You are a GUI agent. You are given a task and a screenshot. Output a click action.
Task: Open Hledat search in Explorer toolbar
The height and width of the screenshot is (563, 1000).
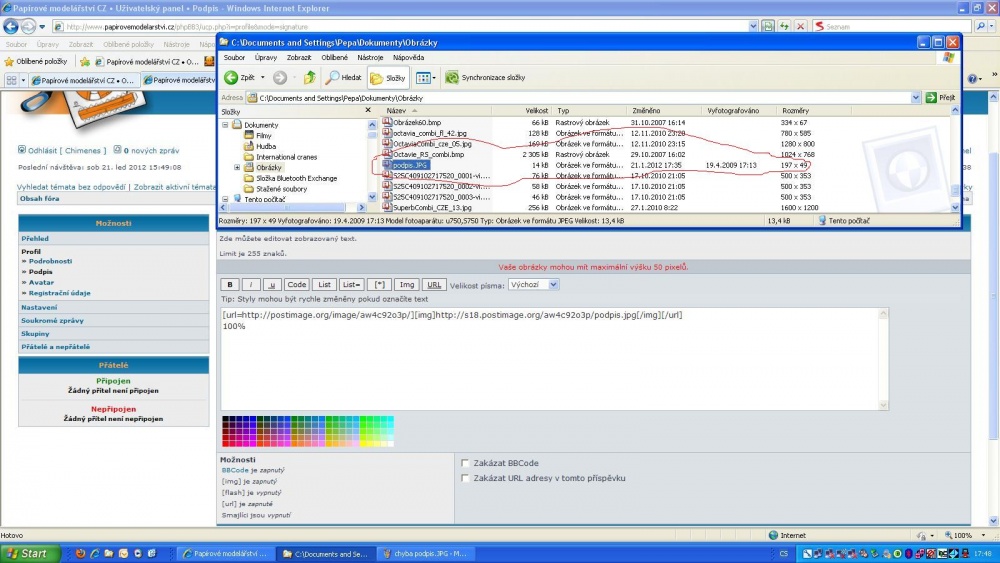[x=342, y=78]
